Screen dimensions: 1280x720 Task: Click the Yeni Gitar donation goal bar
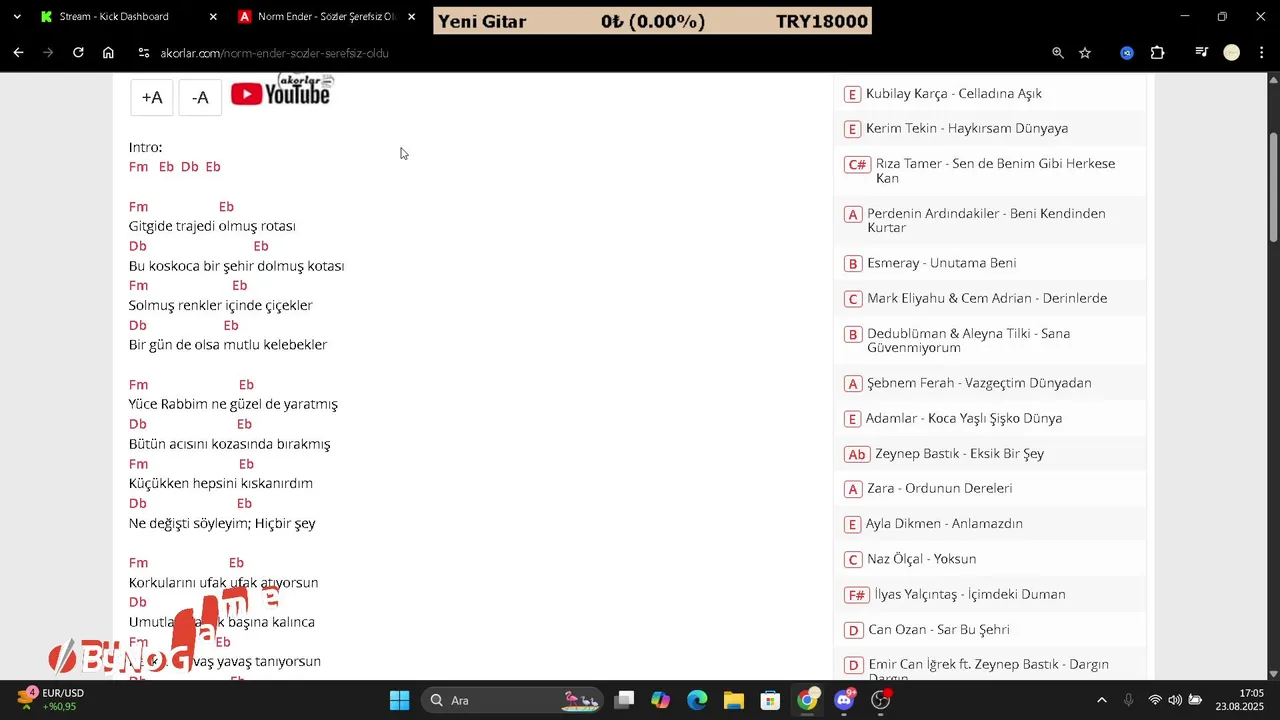pyautogui.click(x=652, y=21)
